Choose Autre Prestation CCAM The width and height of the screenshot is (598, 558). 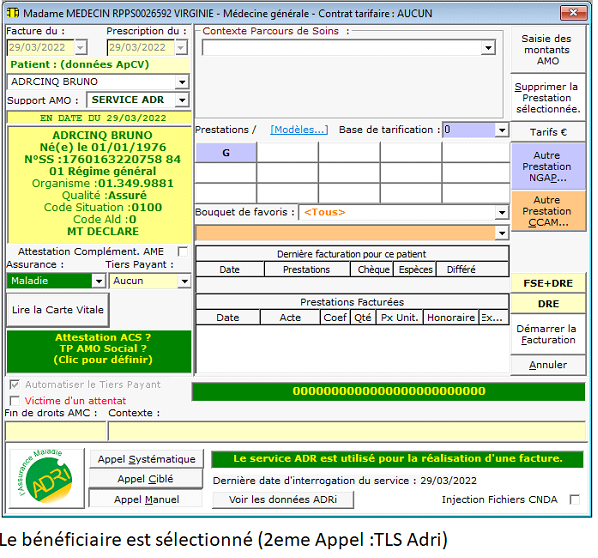[548, 211]
